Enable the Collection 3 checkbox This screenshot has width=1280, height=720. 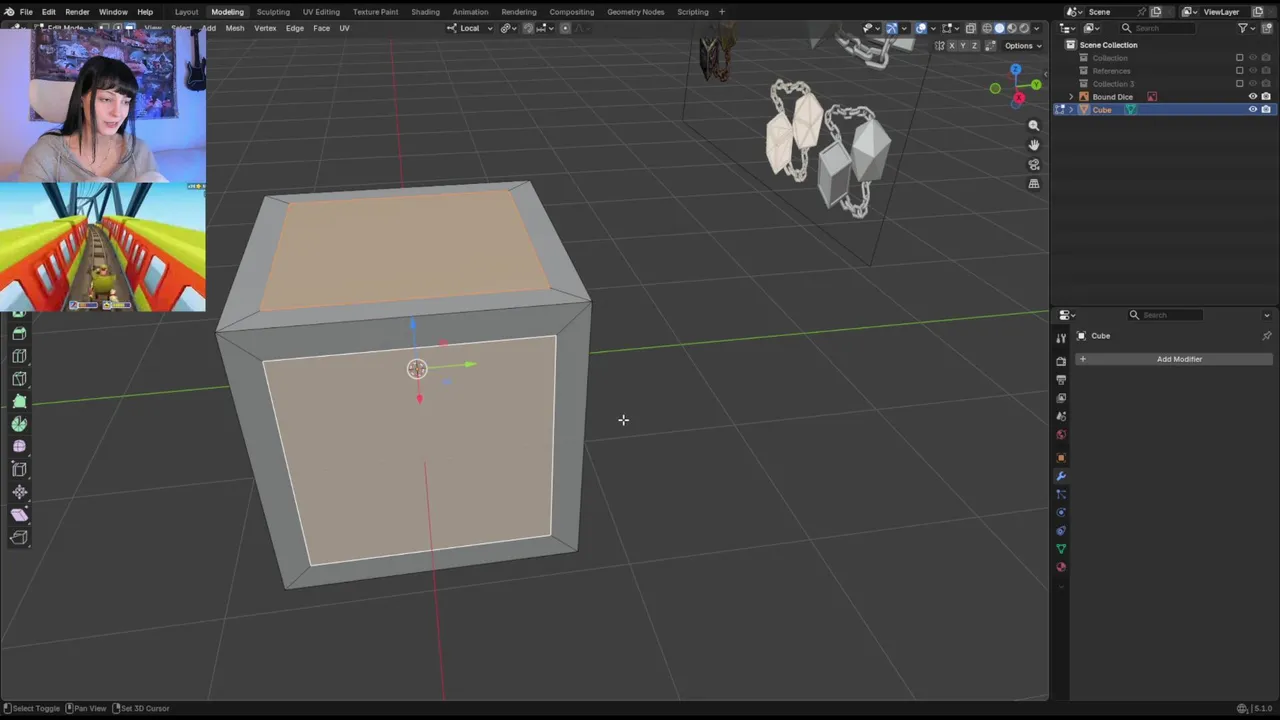(x=1239, y=84)
